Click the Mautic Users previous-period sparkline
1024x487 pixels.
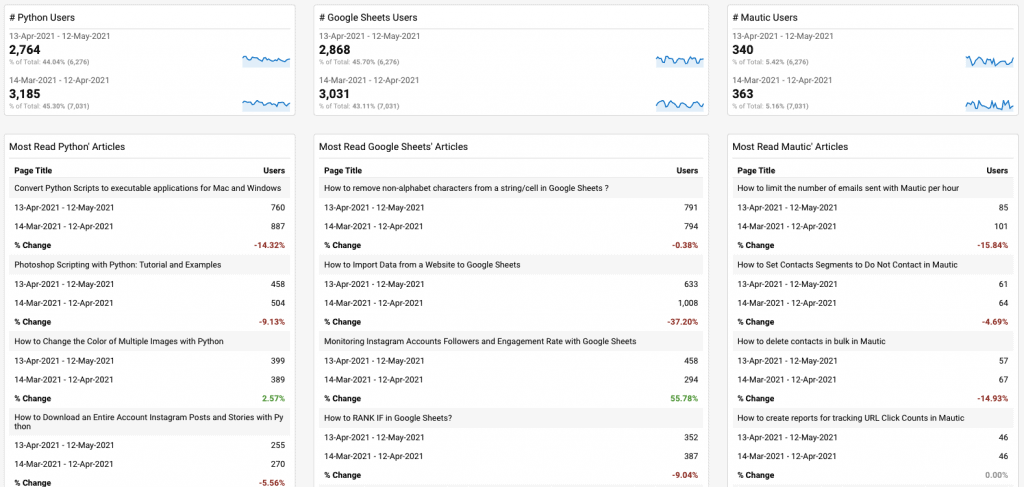pyautogui.click(x=989, y=104)
